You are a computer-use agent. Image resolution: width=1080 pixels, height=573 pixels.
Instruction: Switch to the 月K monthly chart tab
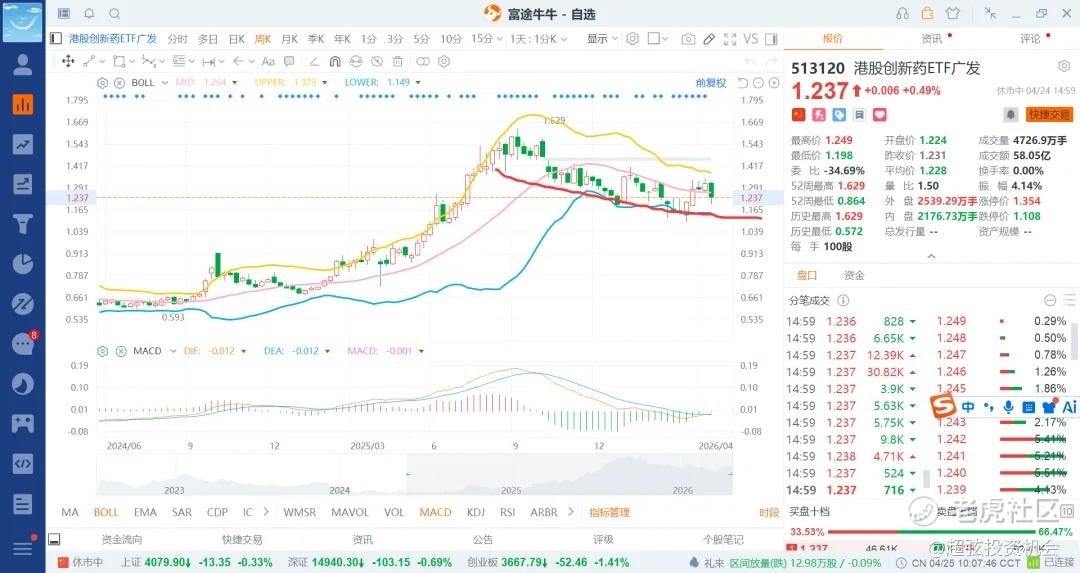coord(289,39)
